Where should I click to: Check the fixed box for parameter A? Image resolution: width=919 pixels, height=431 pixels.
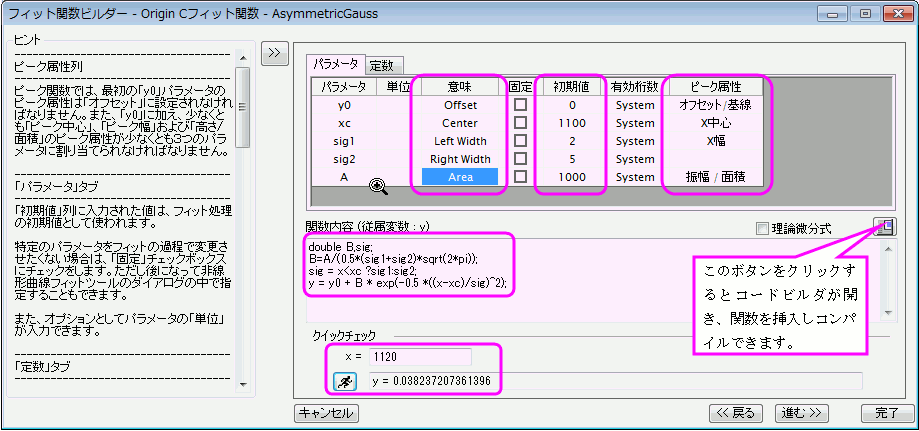click(520, 177)
